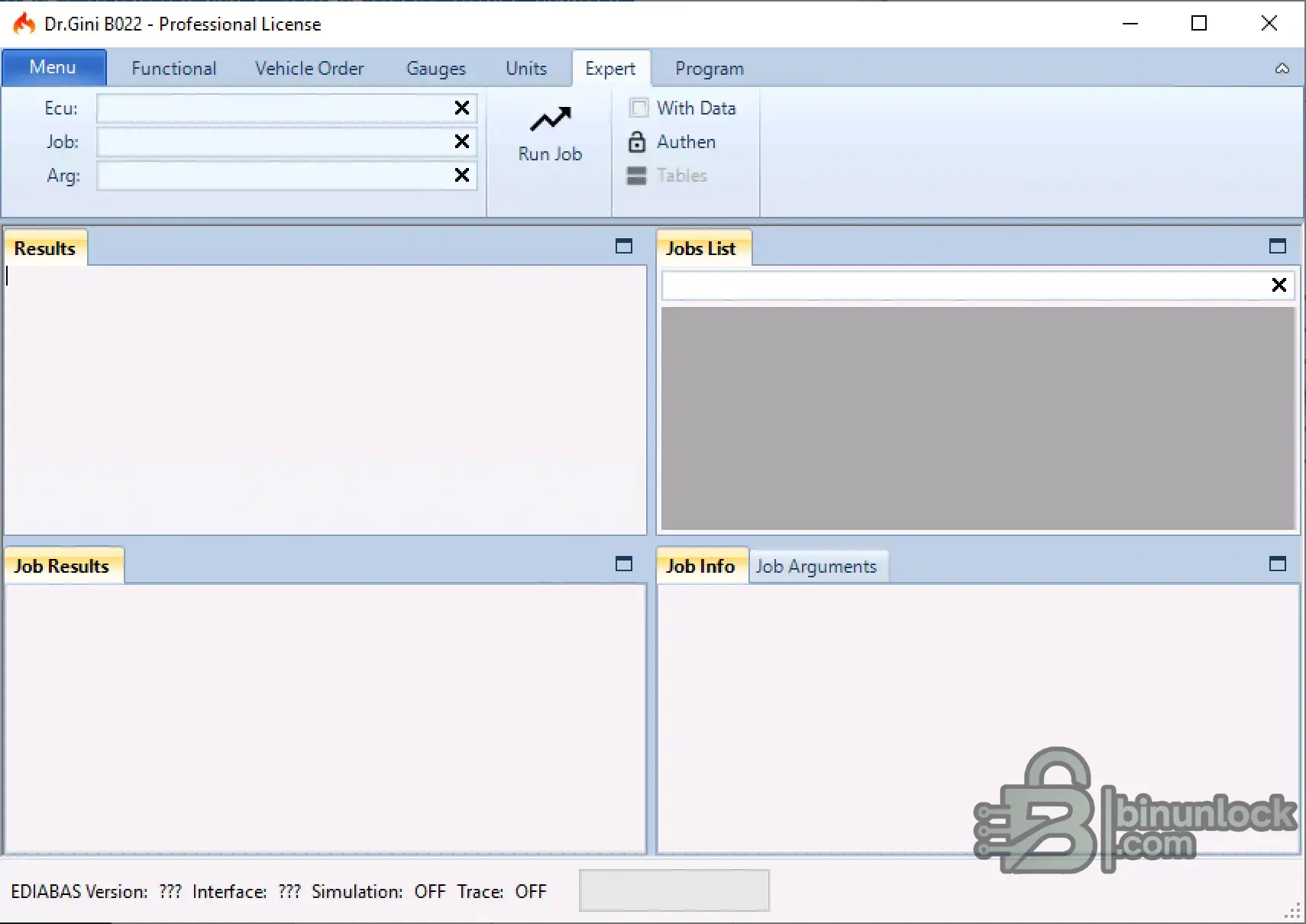Click the Dr.Gini flame app icon
Image resolution: width=1306 pixels, height=924 pixels.
coord(24,24)
